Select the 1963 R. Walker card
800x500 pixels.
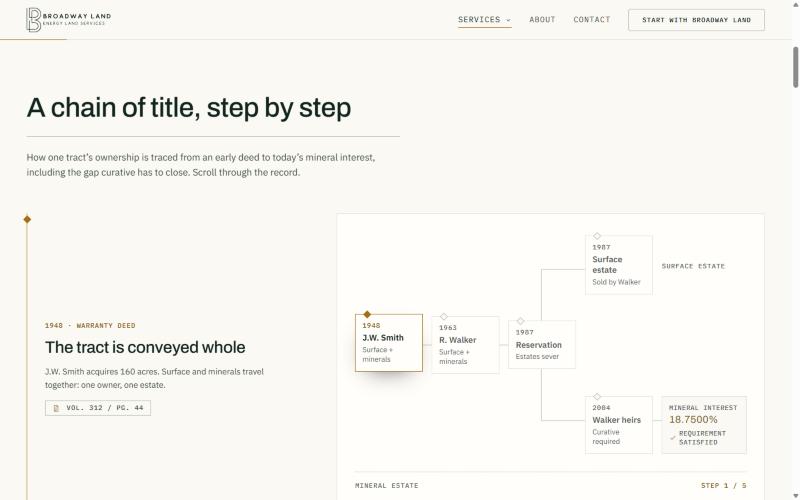point(465,345)
